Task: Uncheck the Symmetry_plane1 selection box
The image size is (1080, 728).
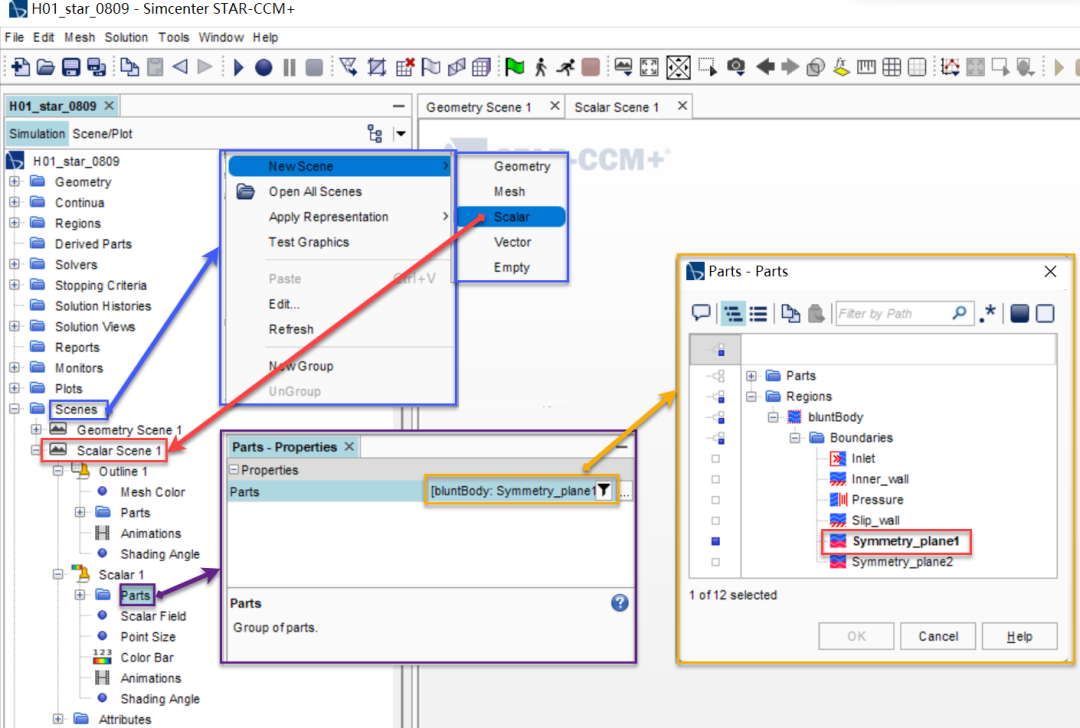Action: tap(716, 541)
